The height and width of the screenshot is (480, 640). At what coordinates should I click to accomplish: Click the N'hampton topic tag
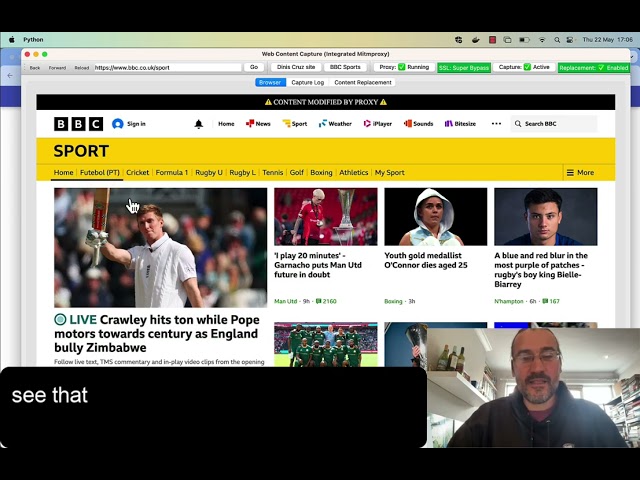pyautogui.click(x=509, y=301)
